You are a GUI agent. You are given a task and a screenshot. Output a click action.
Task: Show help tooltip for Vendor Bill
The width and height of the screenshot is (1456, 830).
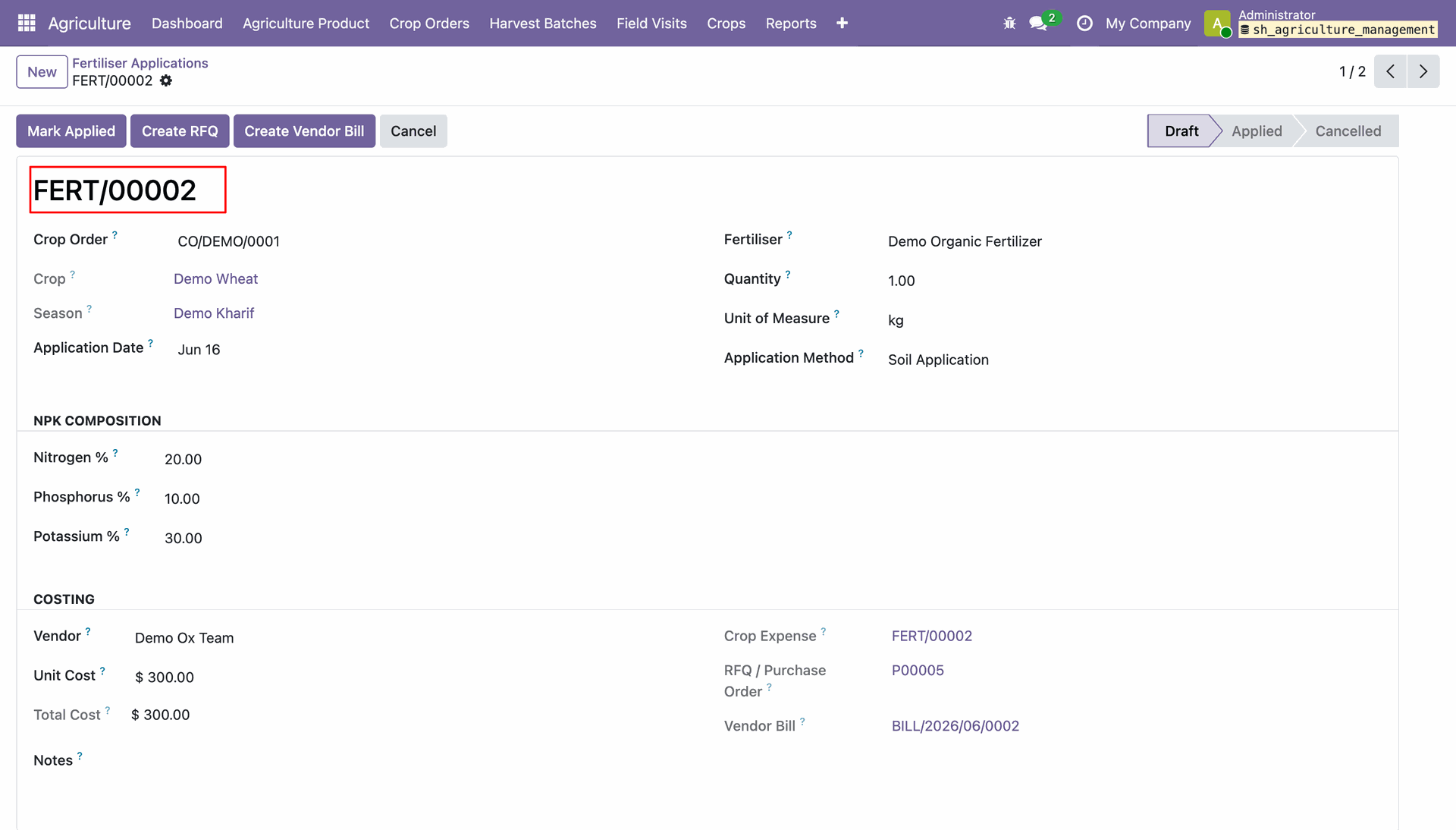tap(802, 722)
